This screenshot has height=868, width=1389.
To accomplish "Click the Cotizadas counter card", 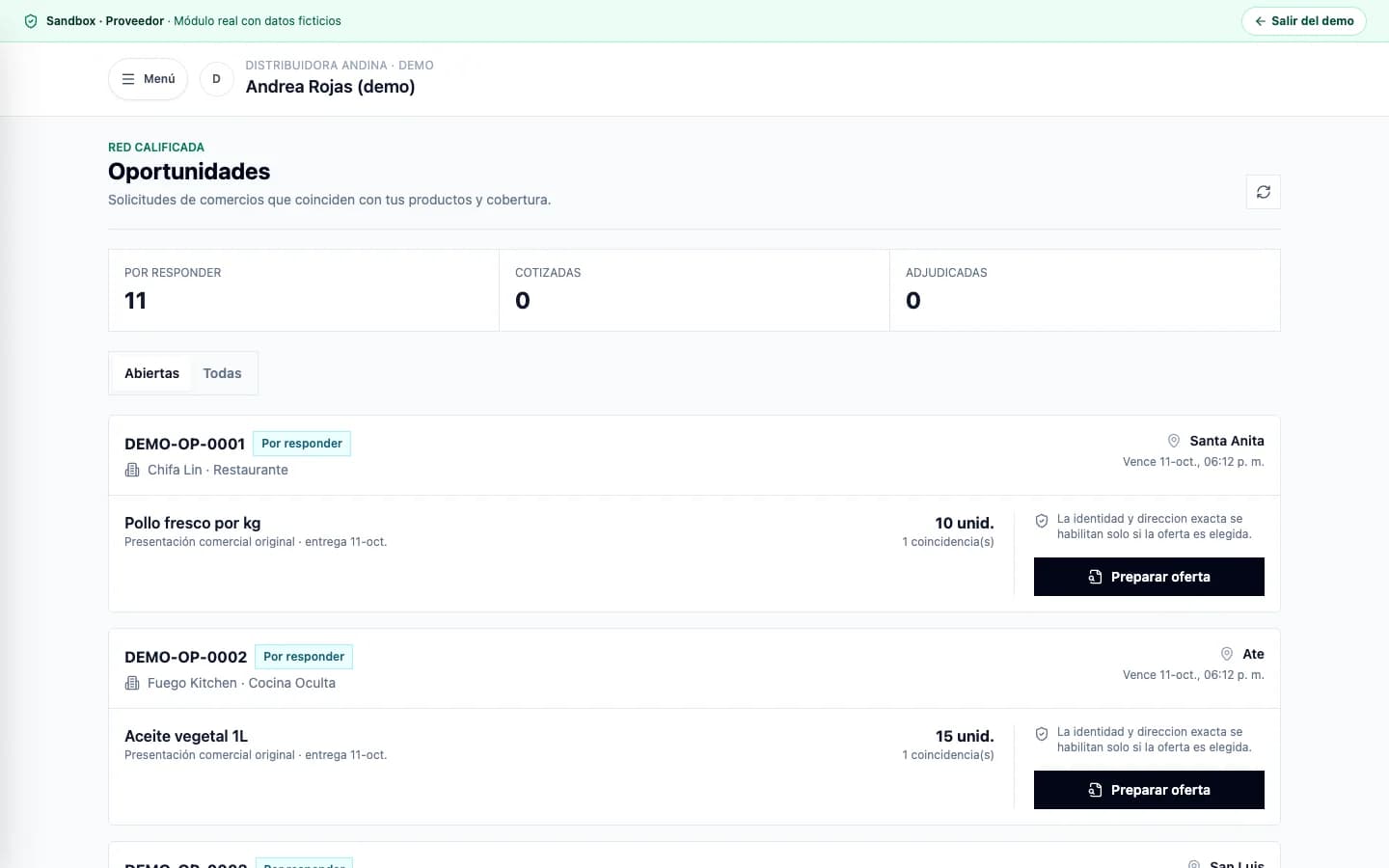I will 694,290.
